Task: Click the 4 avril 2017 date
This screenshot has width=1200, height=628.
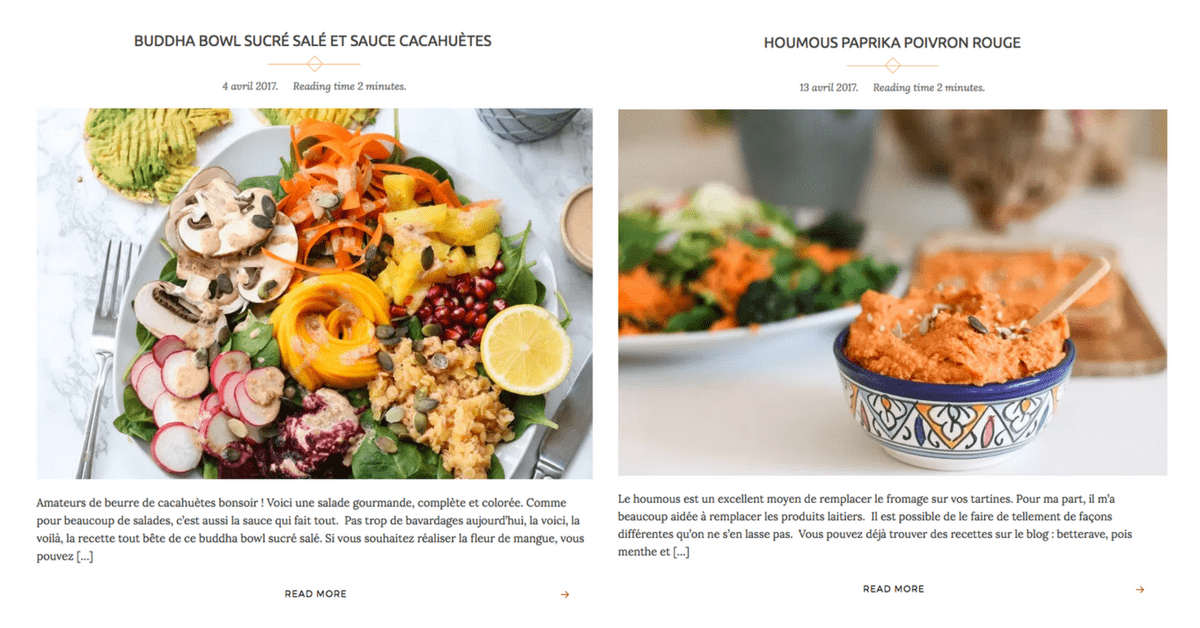Action: pyautogui.click(x=250, y=86)
